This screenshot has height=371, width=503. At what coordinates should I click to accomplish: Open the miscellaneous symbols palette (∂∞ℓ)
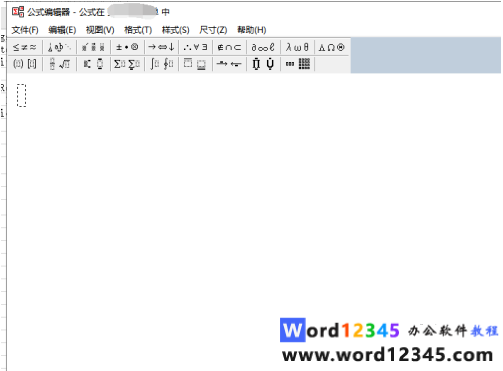point(263,47)
